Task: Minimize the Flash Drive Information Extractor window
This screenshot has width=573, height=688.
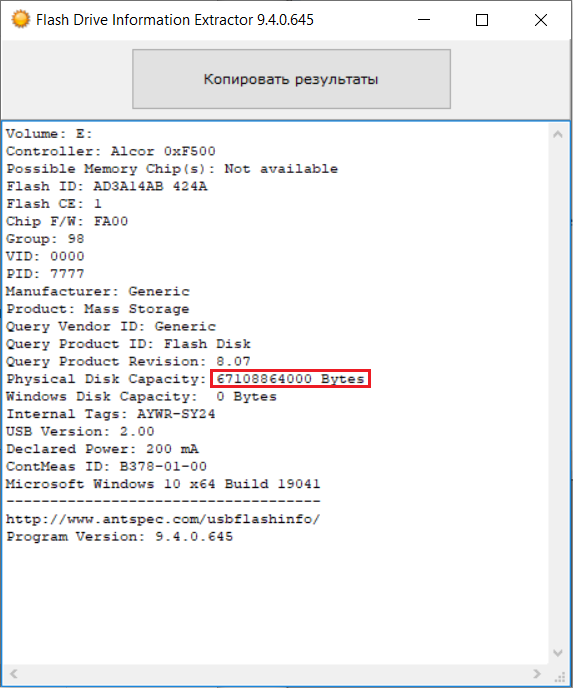Action: [x=424, y=20]
